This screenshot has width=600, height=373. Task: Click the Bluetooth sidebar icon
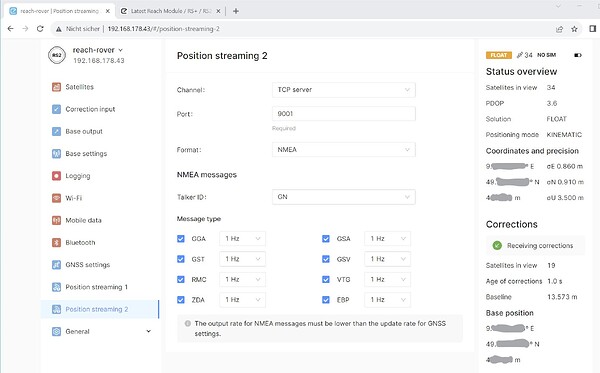tap(56, 242)
